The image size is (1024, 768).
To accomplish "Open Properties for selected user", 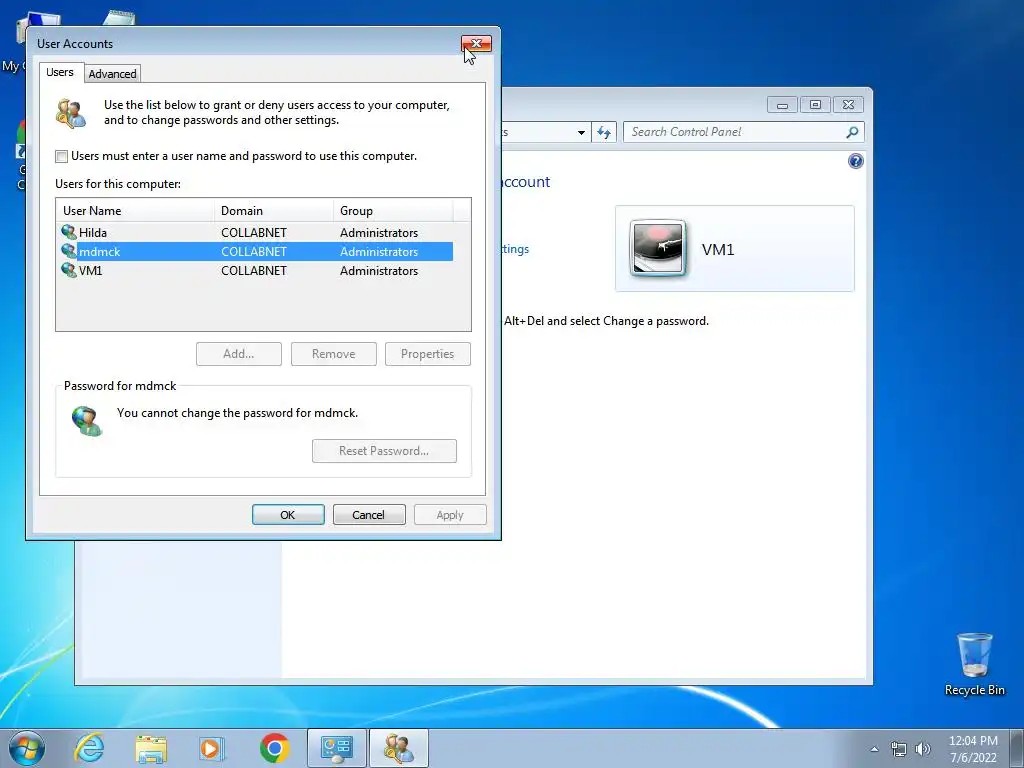I will [x=428, y=354].
